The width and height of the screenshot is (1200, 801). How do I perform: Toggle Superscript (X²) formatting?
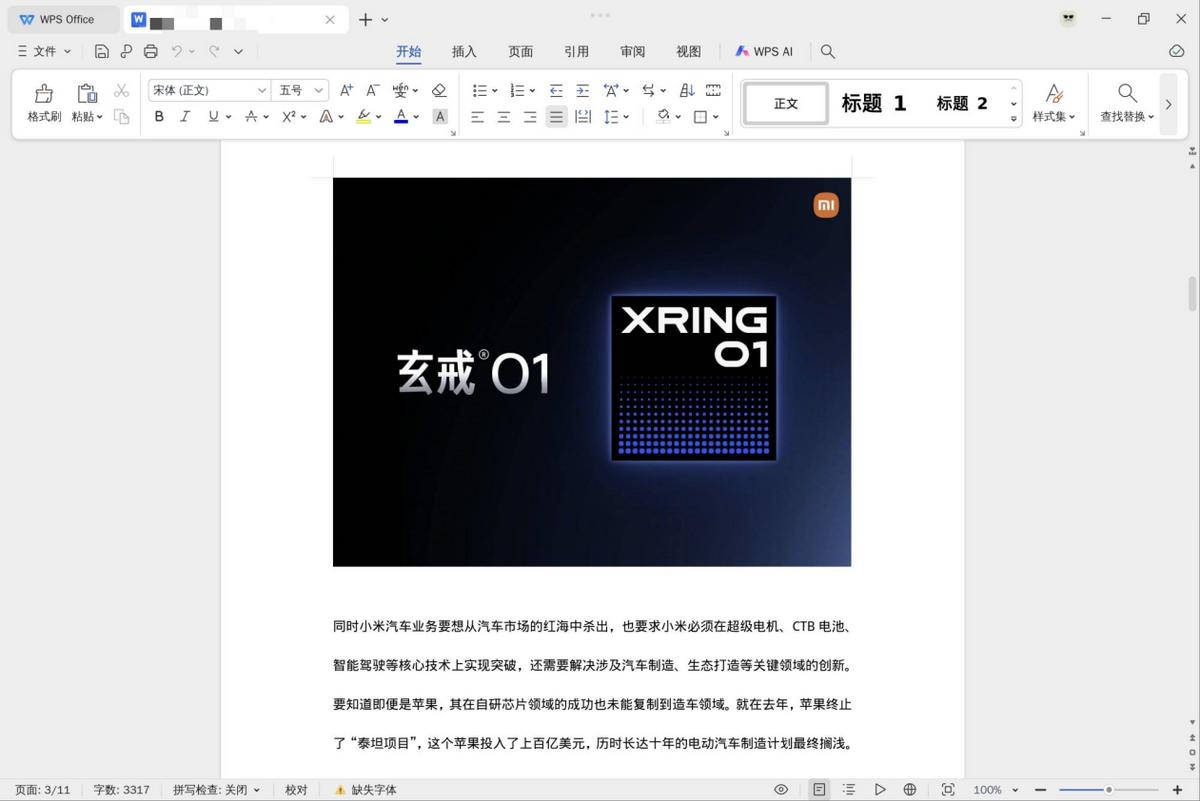pyautogui.click(x=288, y=117)
